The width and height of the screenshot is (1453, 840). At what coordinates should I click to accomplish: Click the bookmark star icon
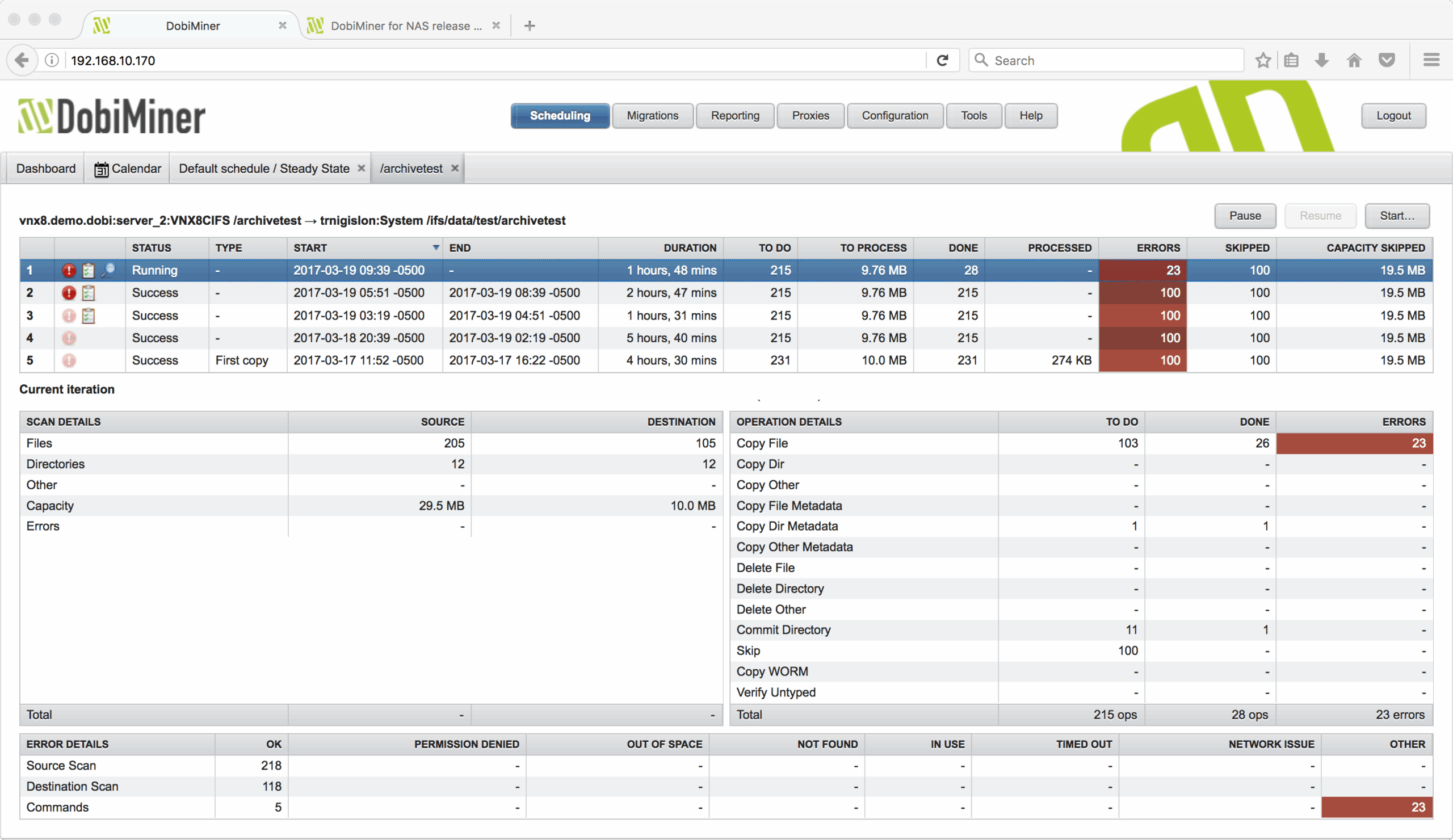pos(1263,61)
